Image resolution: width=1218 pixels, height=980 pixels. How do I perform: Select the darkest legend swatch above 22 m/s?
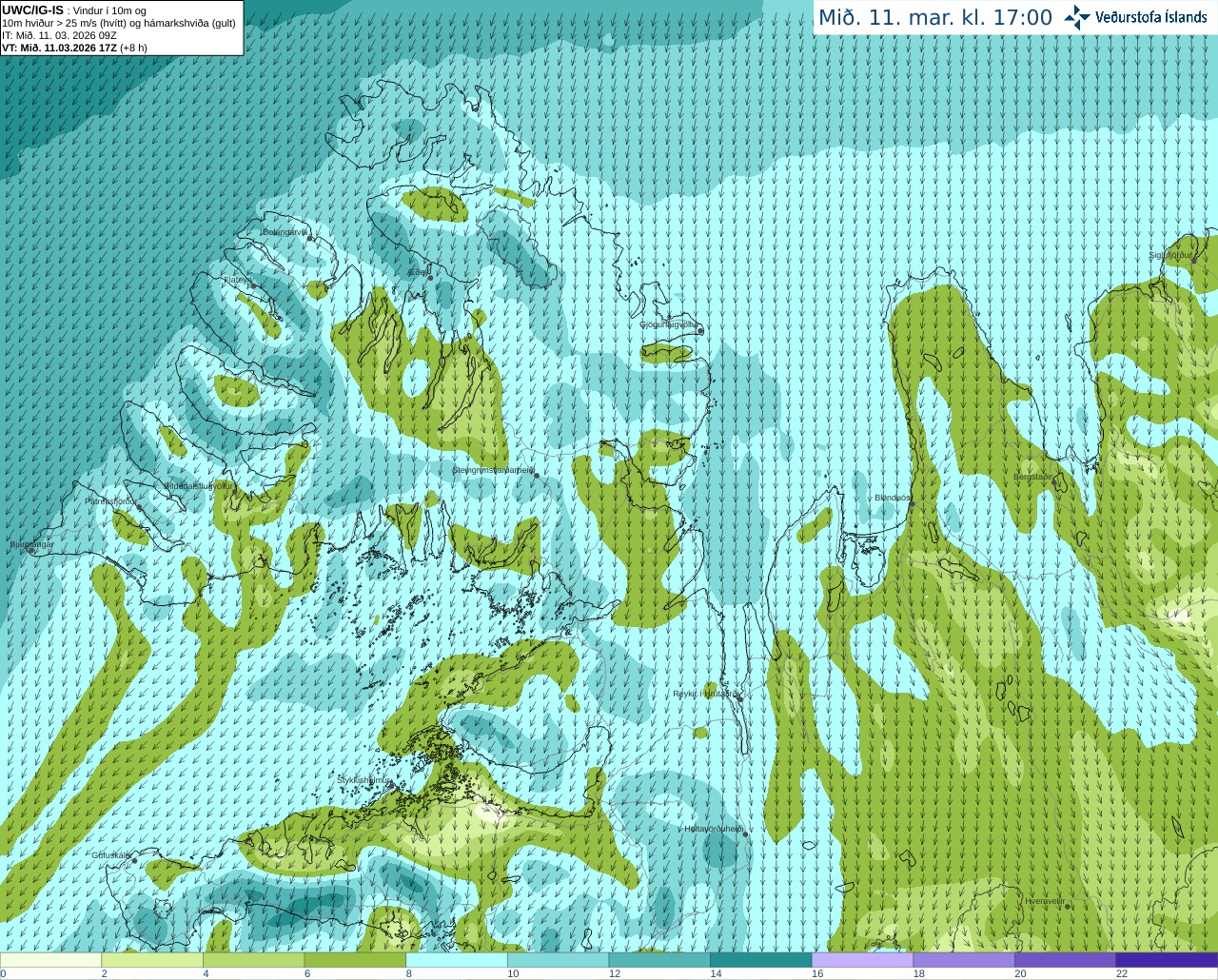(1167, 960)
